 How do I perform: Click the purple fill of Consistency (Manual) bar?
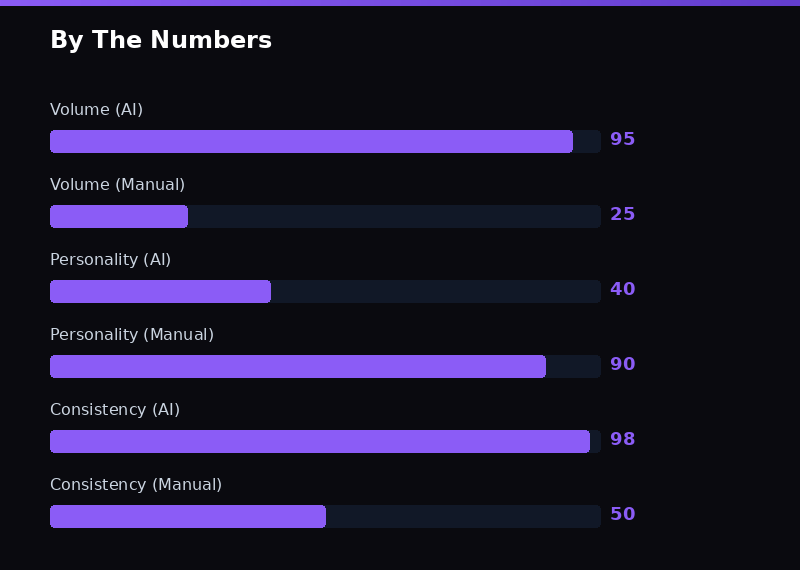[x=188, y=516]
